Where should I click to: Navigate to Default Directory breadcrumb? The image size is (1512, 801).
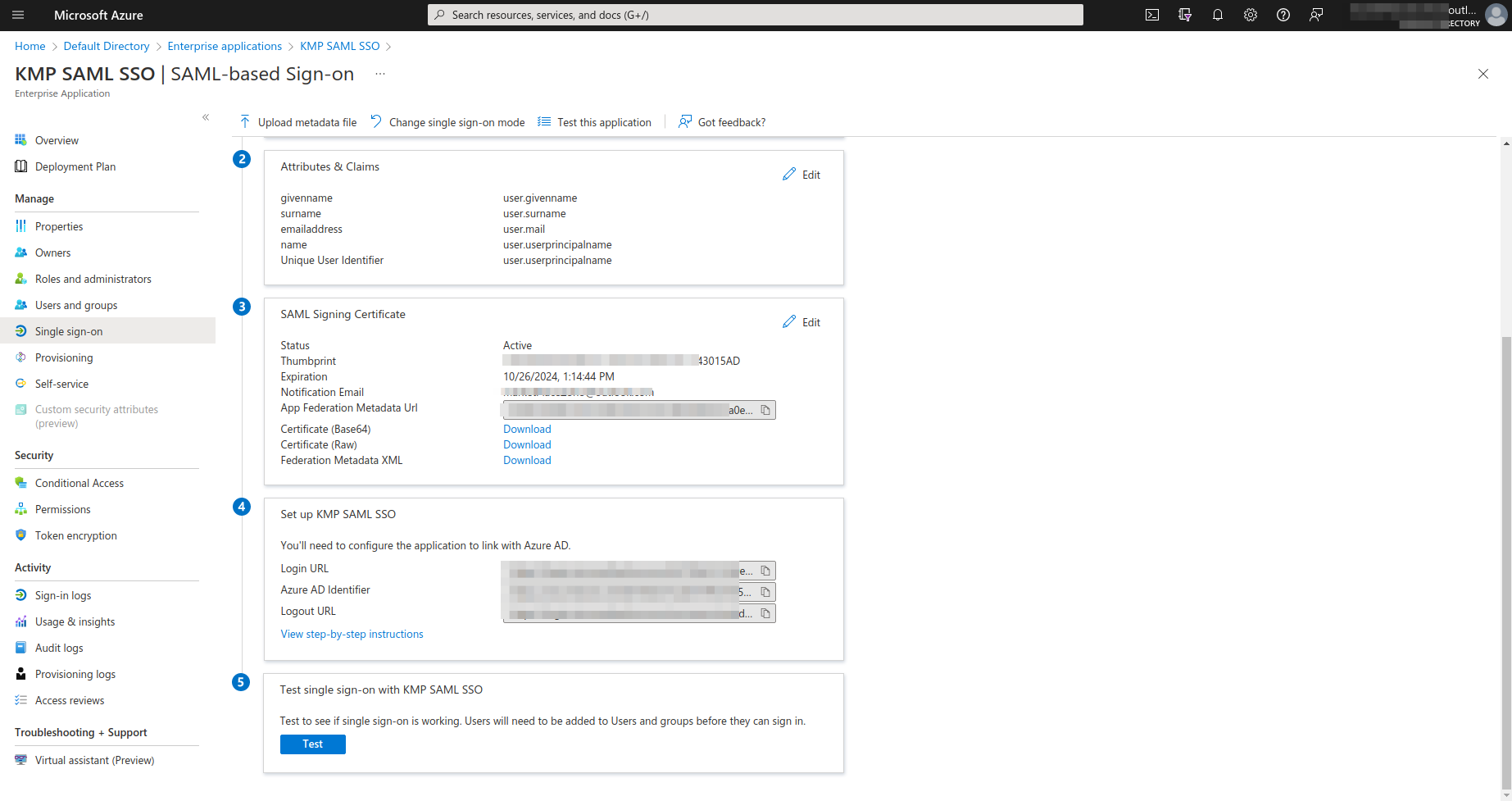(x=107, y=46)
